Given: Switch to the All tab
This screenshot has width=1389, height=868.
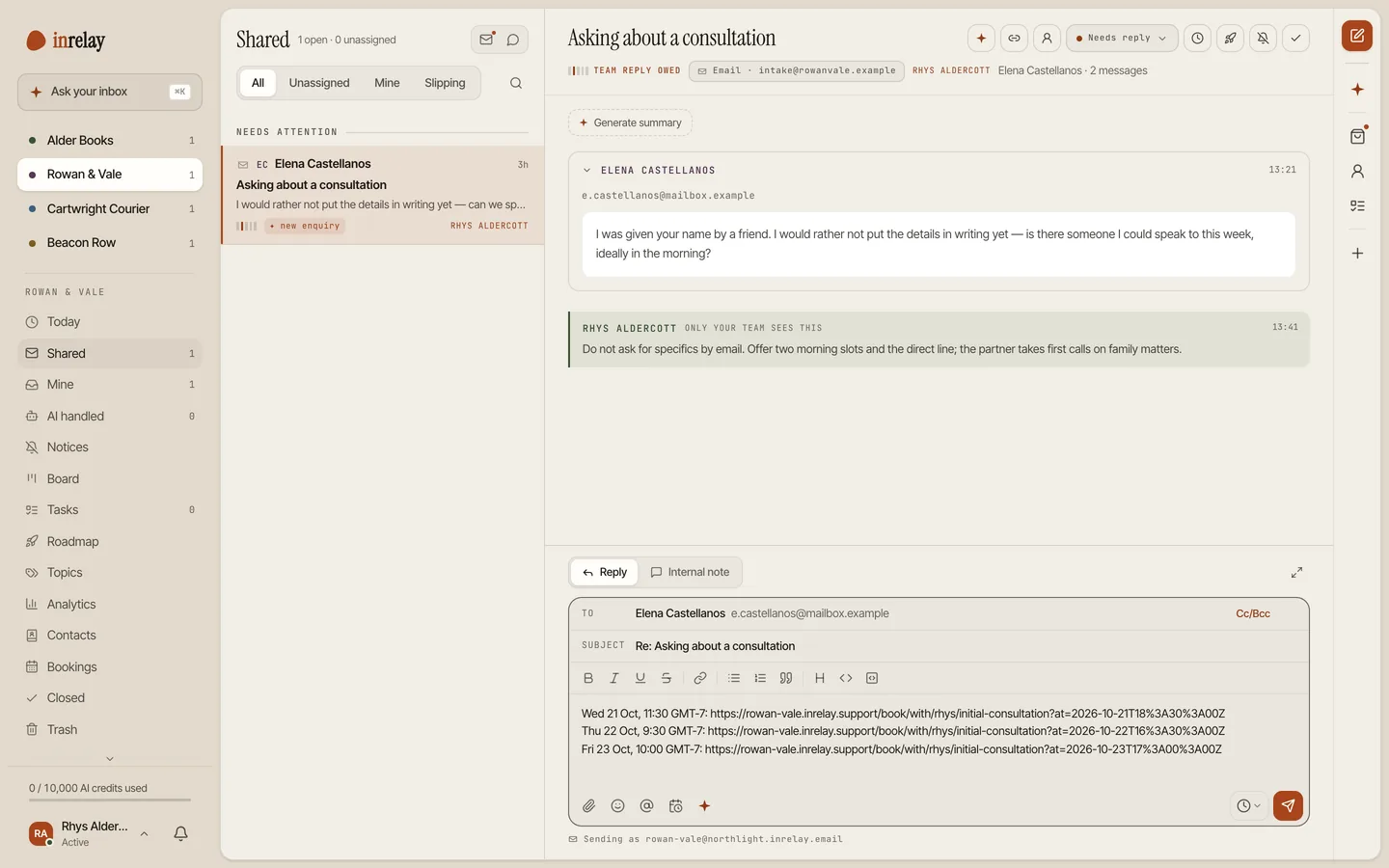Looking at the screenshot, I should (x=258, y=83).
